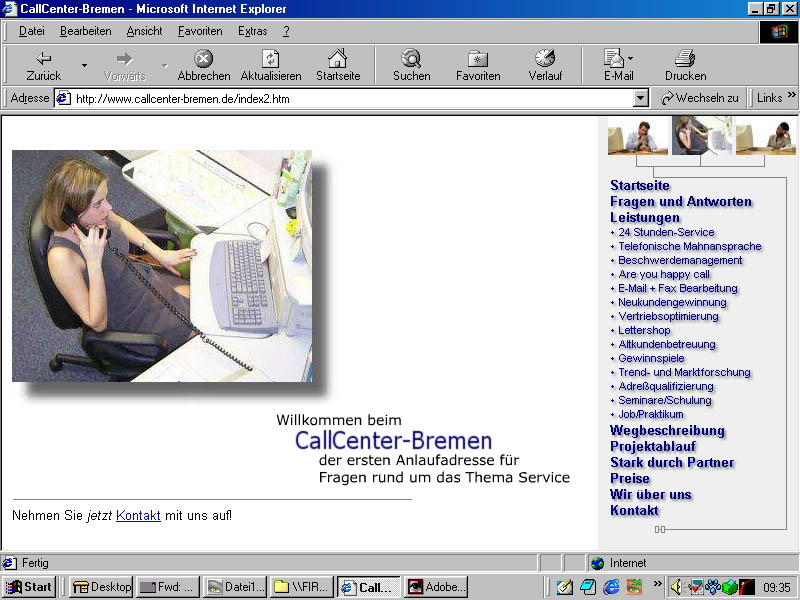
Task: Open the Beschwerdemanagement link
Action: click(x=680, y=260)
